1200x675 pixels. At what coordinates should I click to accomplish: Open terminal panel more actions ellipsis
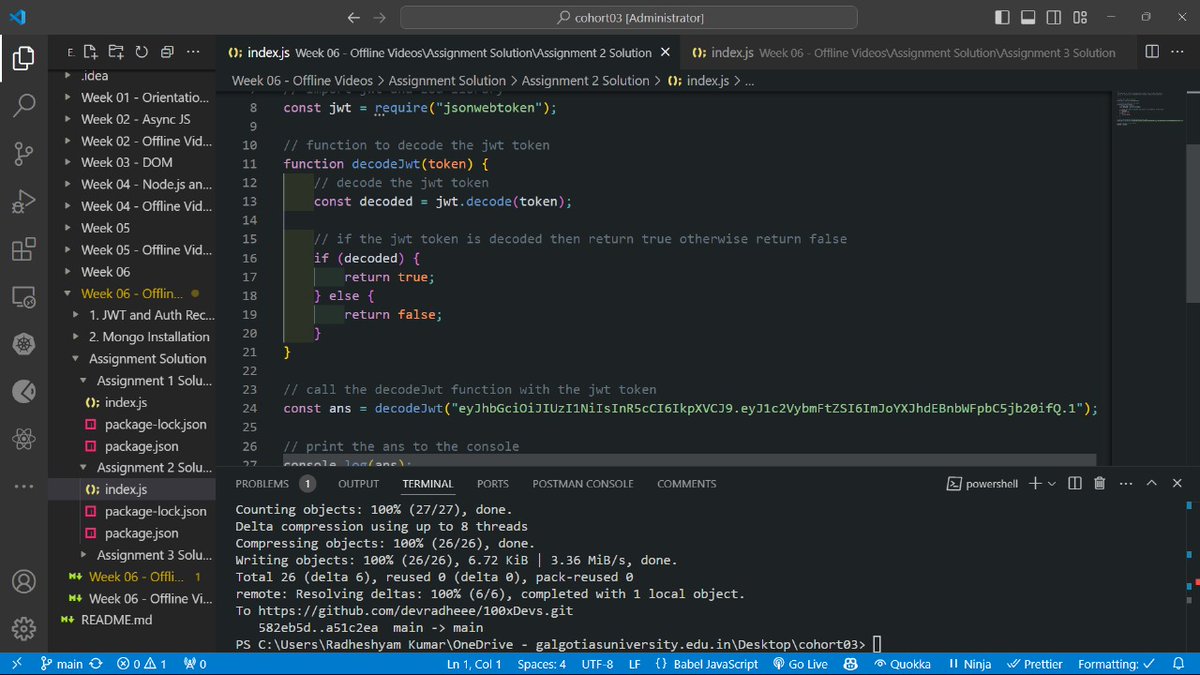[x=1125, y=483]
